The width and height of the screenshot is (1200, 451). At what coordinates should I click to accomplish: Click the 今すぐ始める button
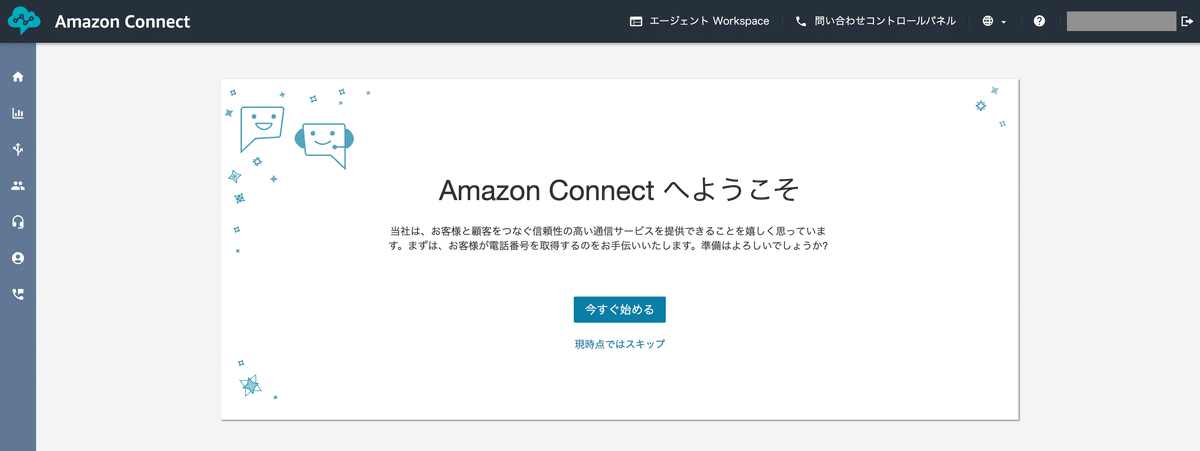(x=619, y=310)
